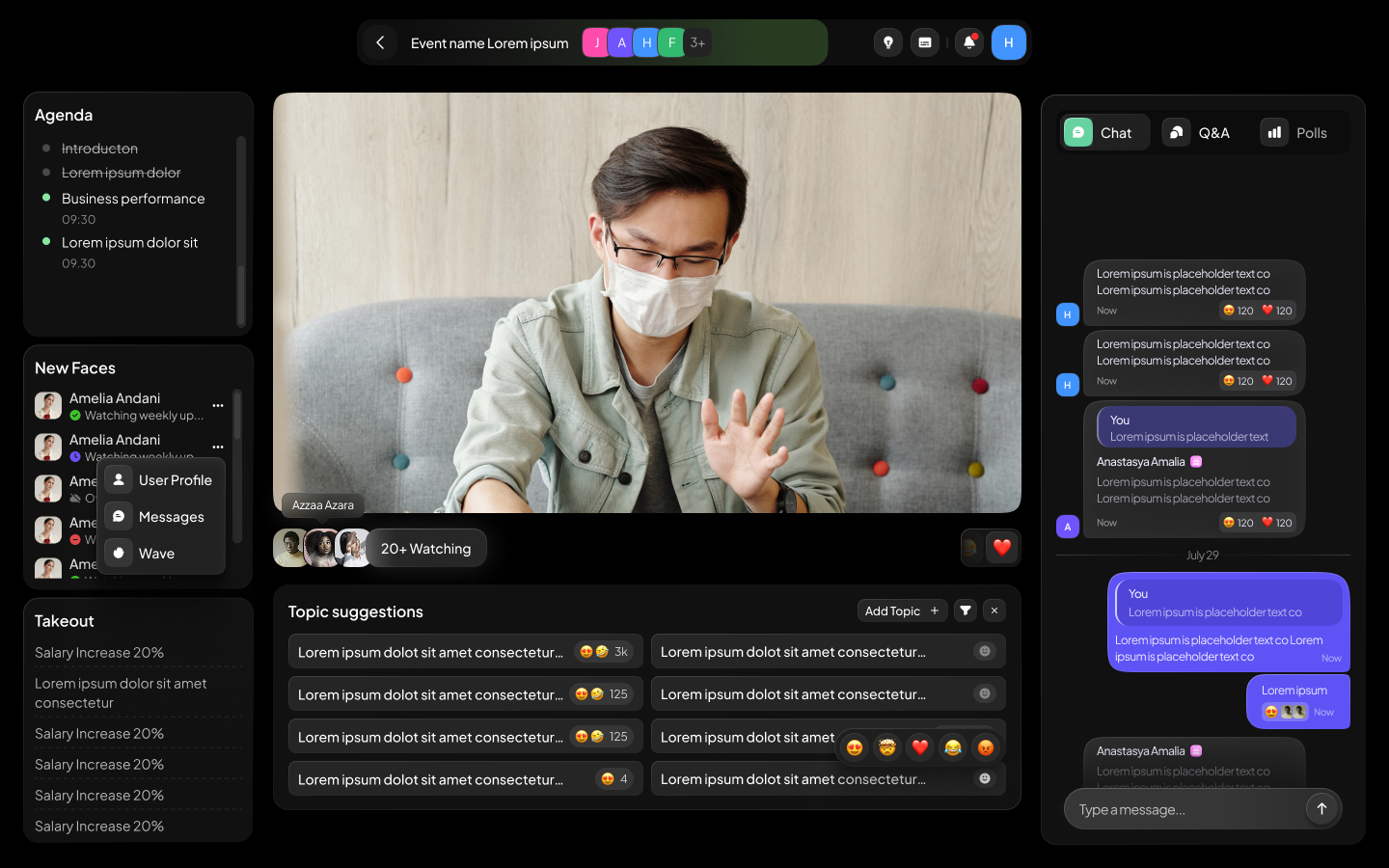Click the emoji reactions on the 'Lorem ipsum' sent bubble

click(1286, 712)
